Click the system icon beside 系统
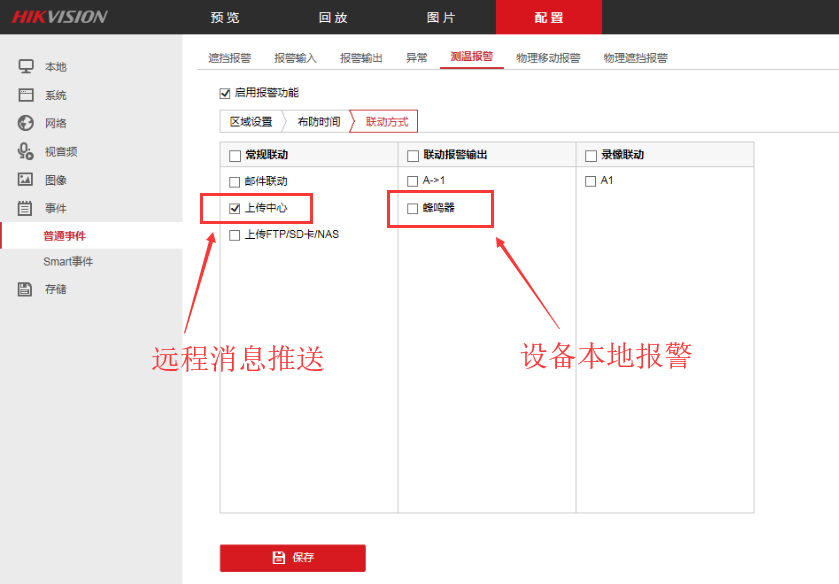 tap(26, 95)
